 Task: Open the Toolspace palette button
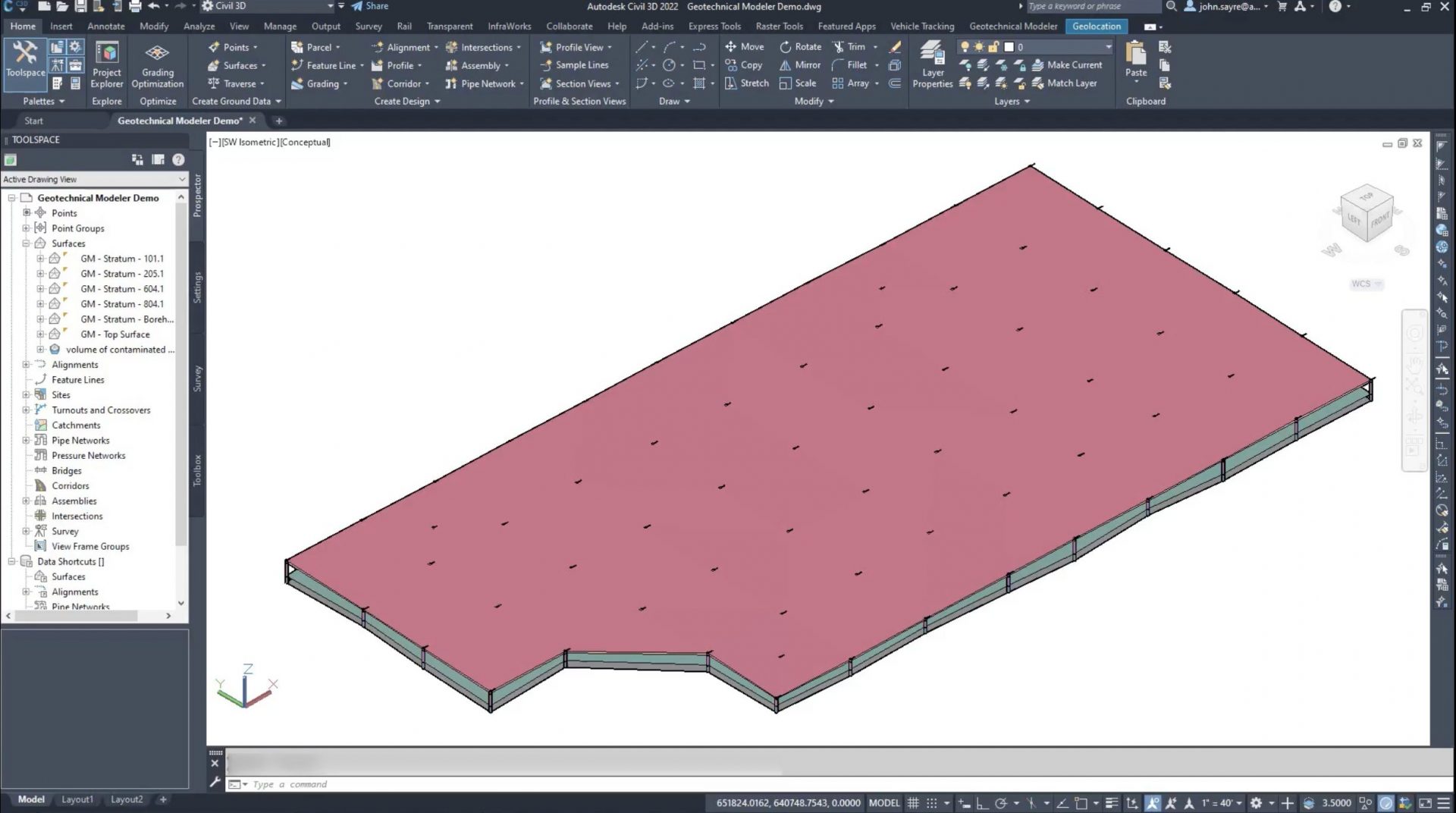[x=25, y=59]
